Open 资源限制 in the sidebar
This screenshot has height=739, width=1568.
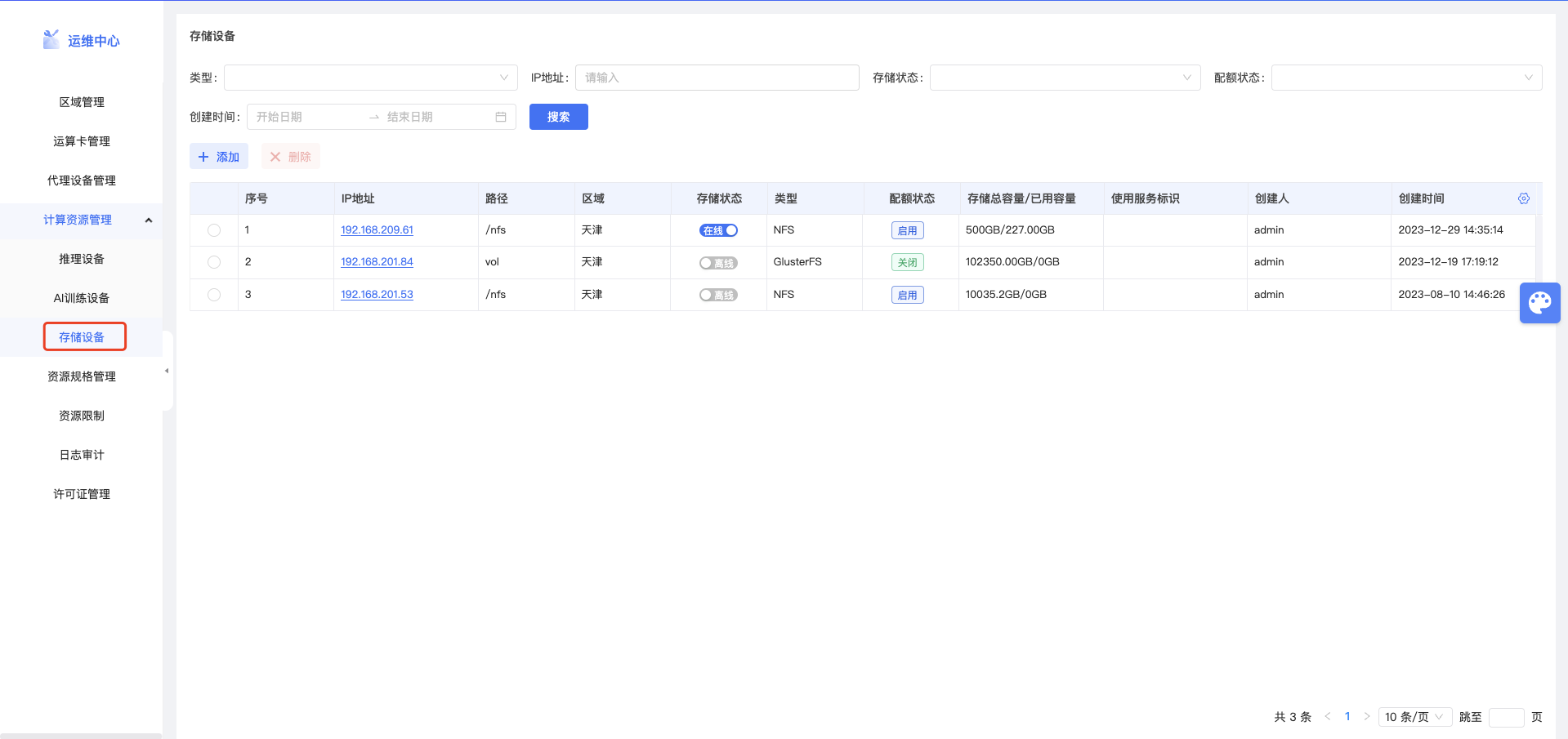(82, 416)
